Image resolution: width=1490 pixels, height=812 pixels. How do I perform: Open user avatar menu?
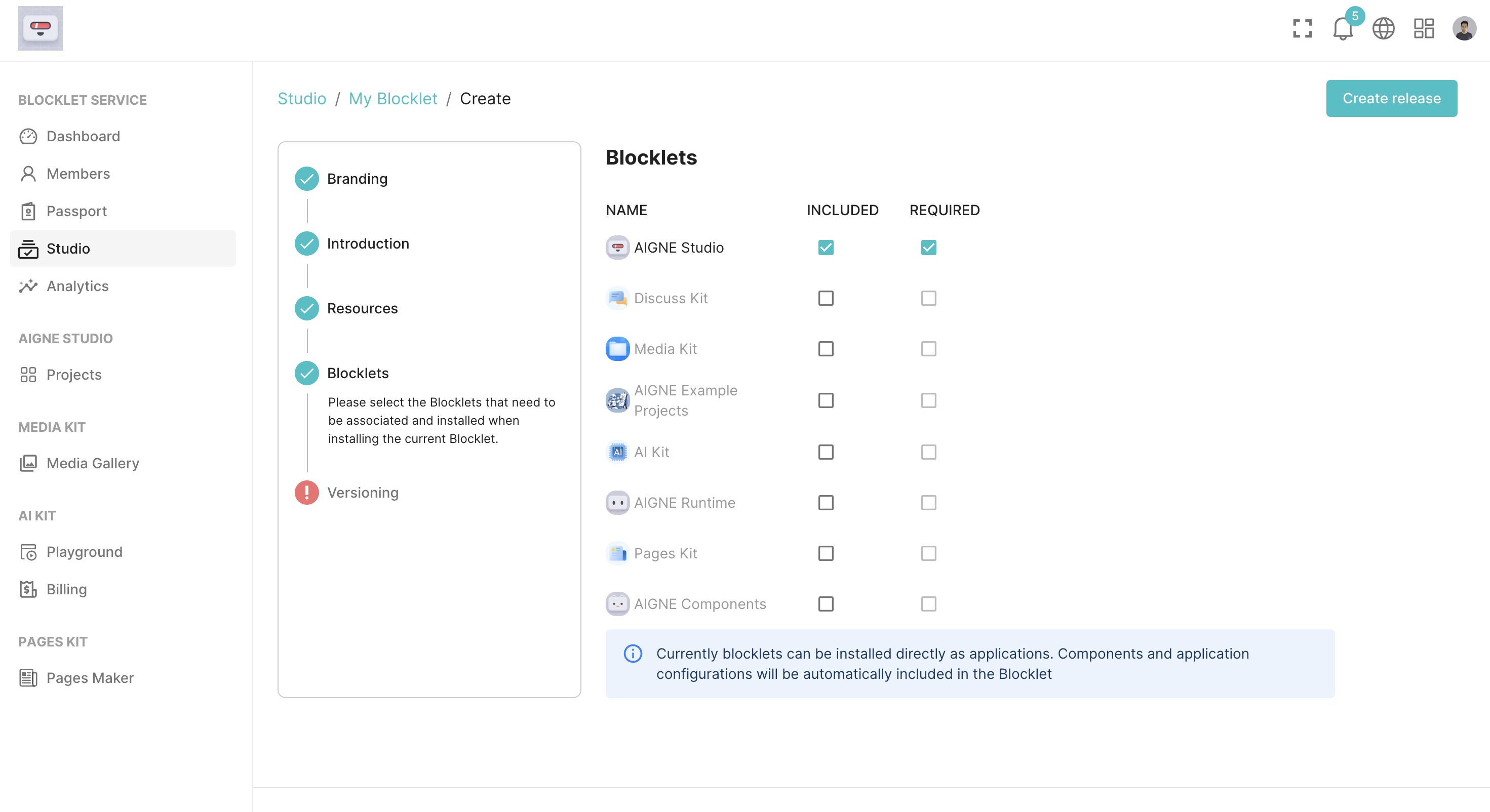1464,28
